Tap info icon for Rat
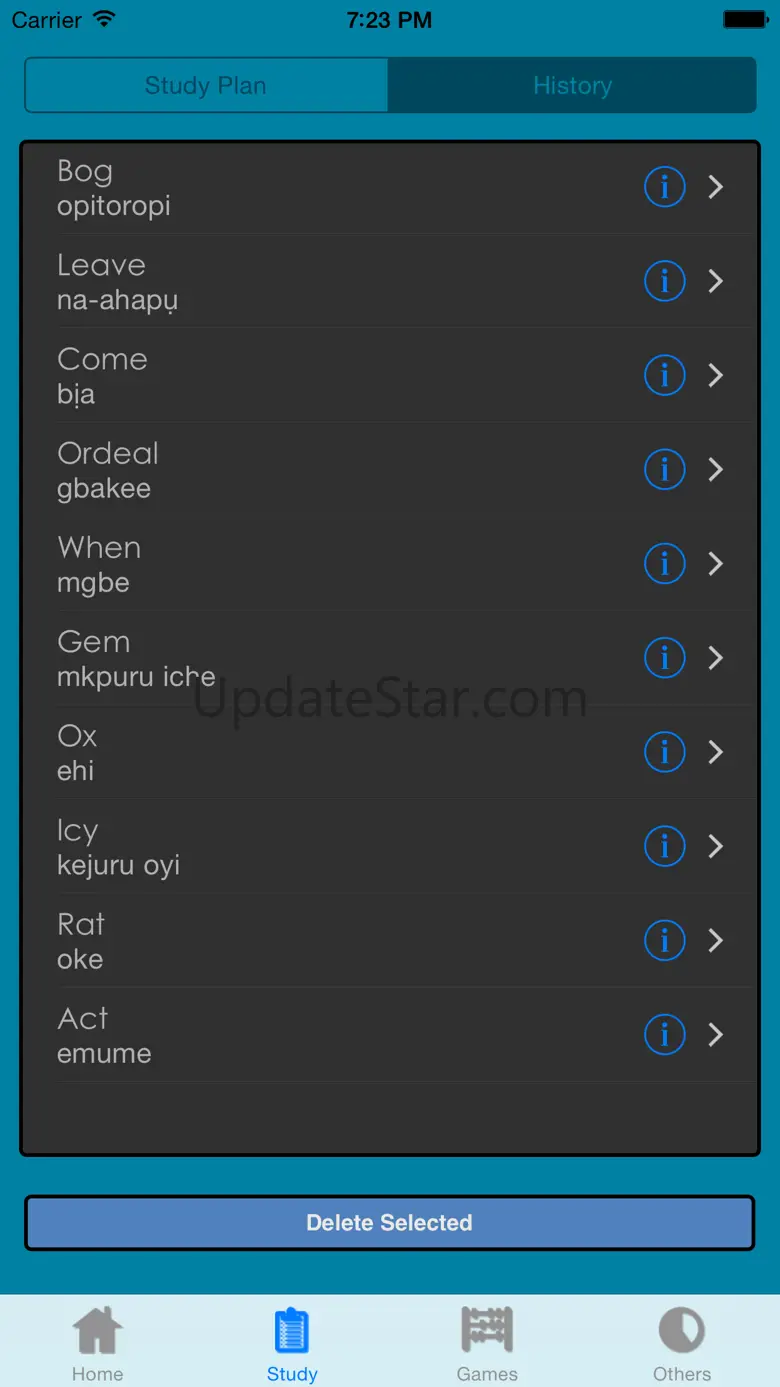The image size is (780, 1387). tap(664, 940)
